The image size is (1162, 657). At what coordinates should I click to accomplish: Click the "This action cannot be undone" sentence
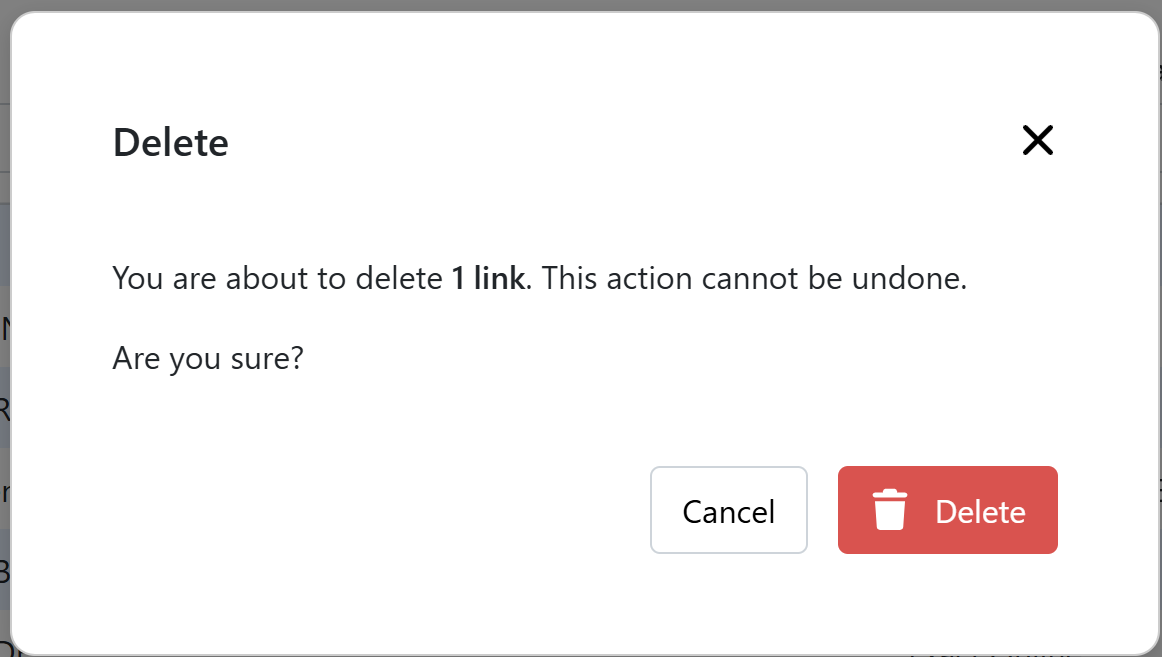[x=754, y=279]
